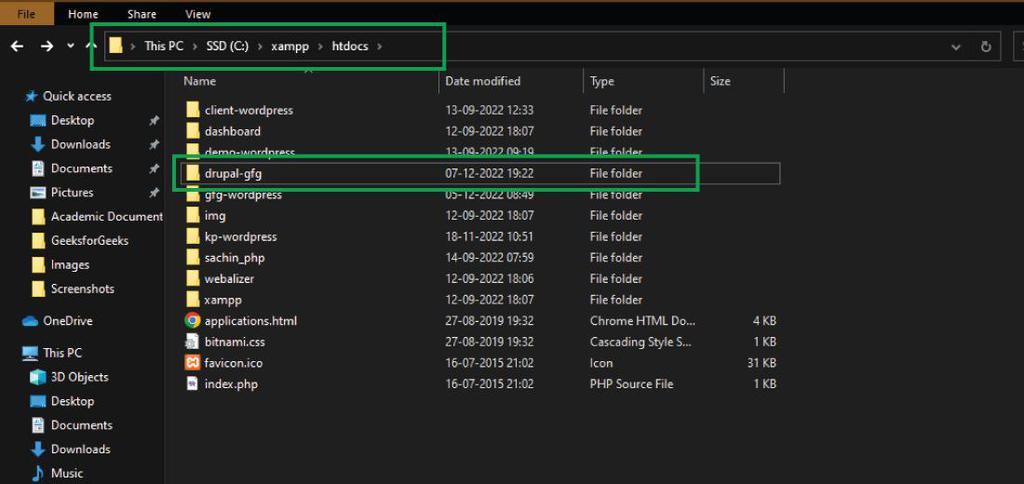
Task: Click PHP Source File type cell
Action: point(631,383)
